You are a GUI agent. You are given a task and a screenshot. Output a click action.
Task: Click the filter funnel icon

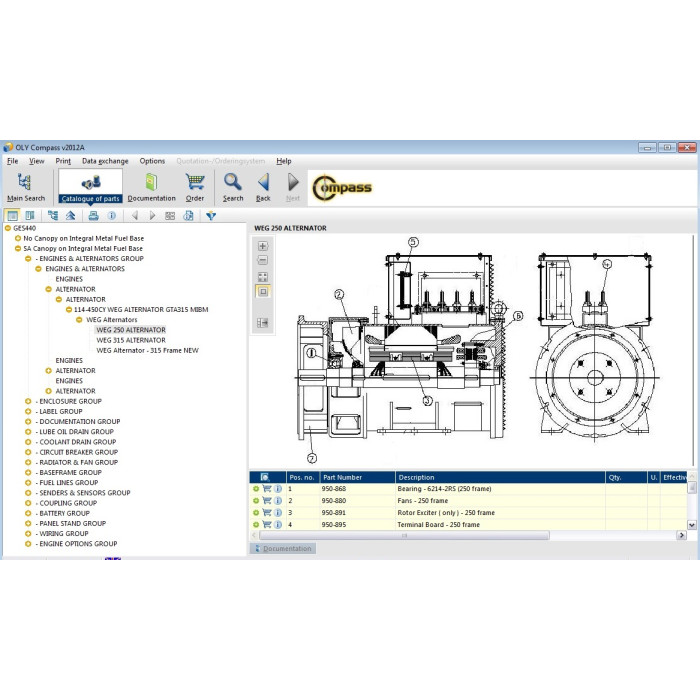coord(211,216)
